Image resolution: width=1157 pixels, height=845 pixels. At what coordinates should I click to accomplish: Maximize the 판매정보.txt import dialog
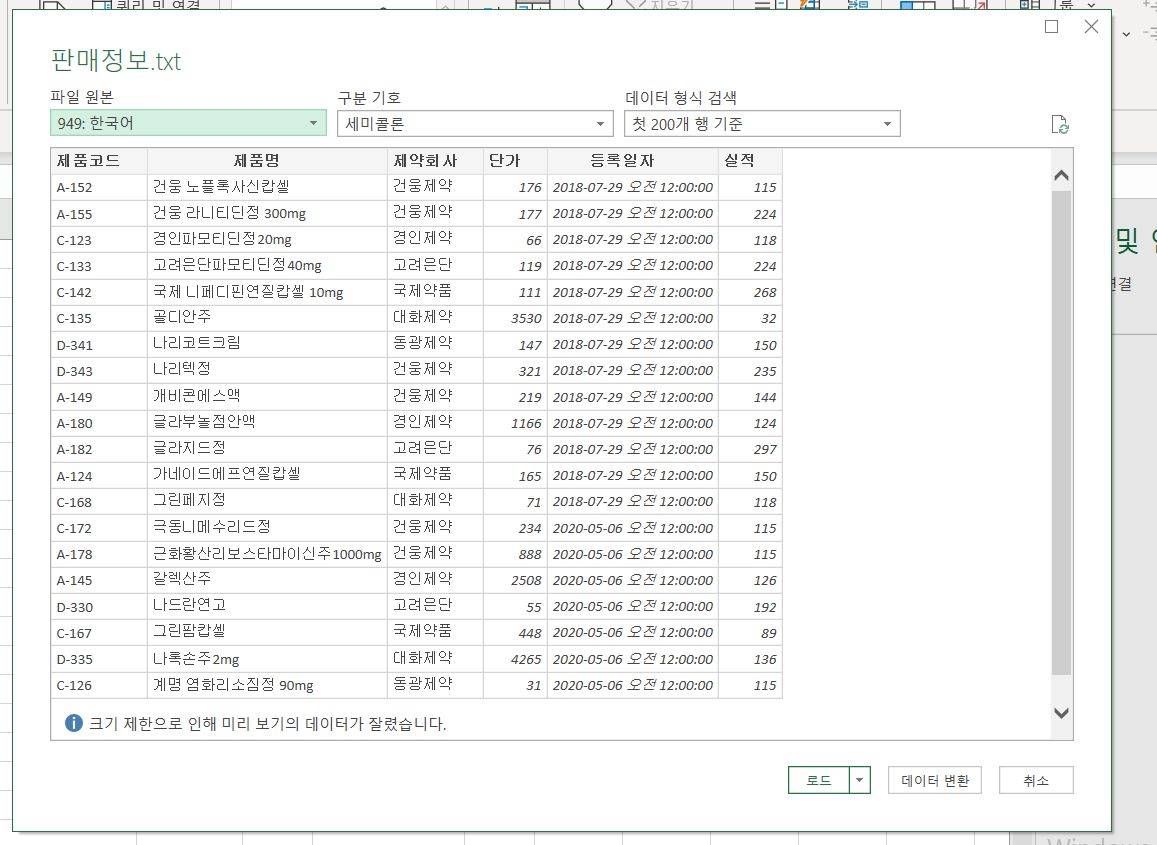click(x=1051, y=27)
